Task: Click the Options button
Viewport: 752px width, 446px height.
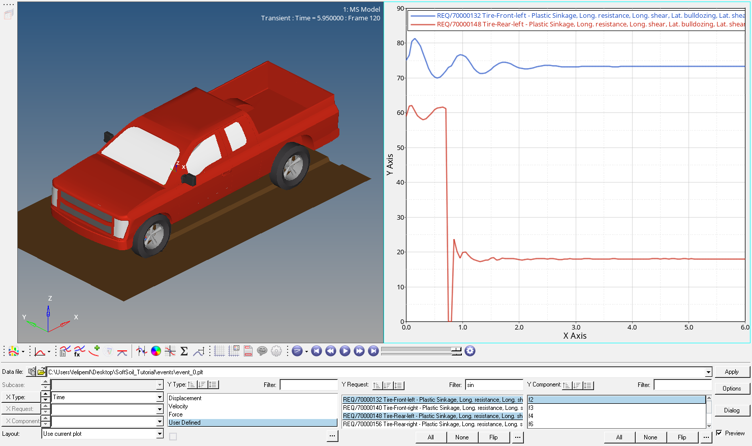Action: [x=731, y=388]
